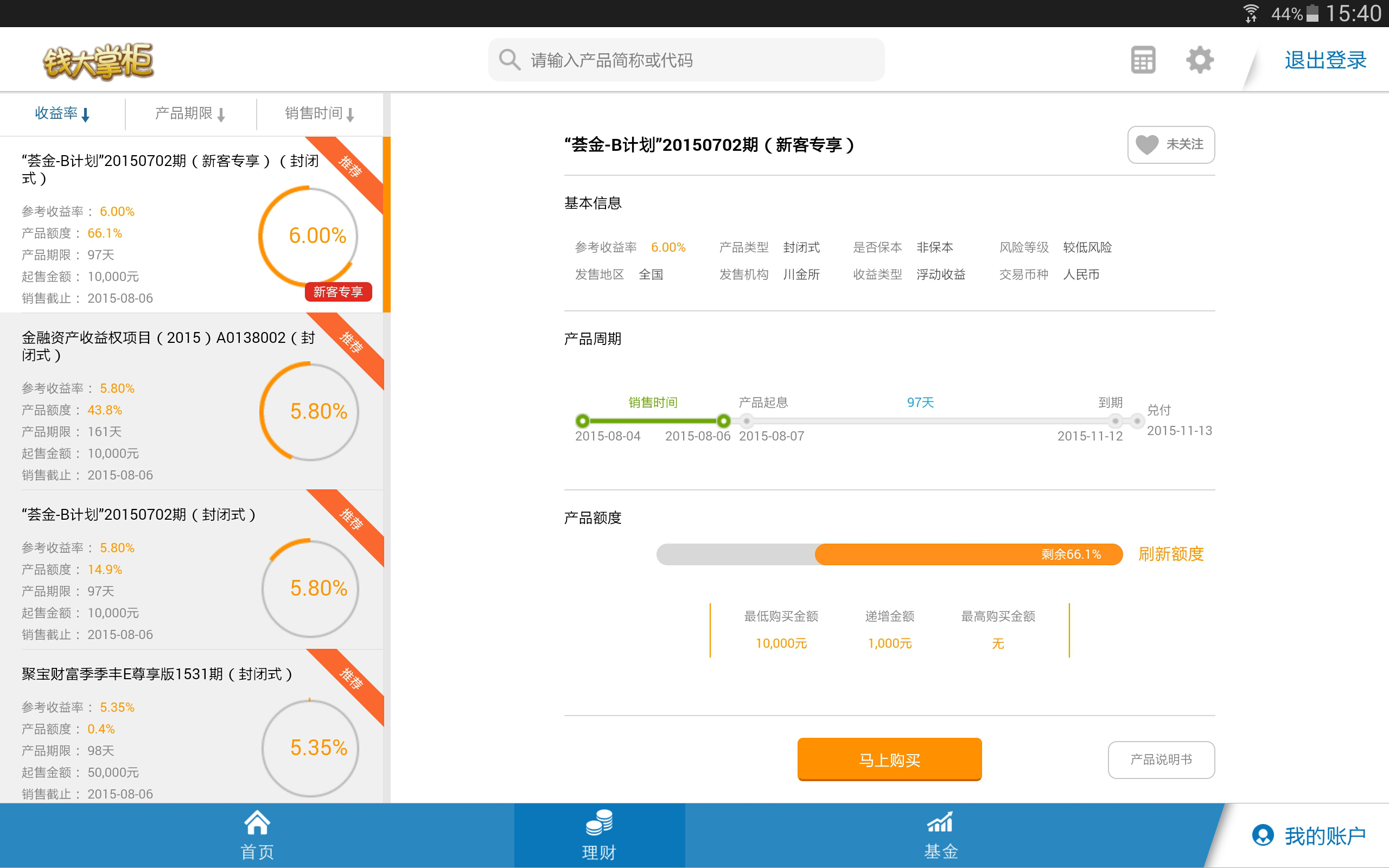Sort by 产品期限
Viewport: 1389px width, 868px height.
tap(190, 114)
